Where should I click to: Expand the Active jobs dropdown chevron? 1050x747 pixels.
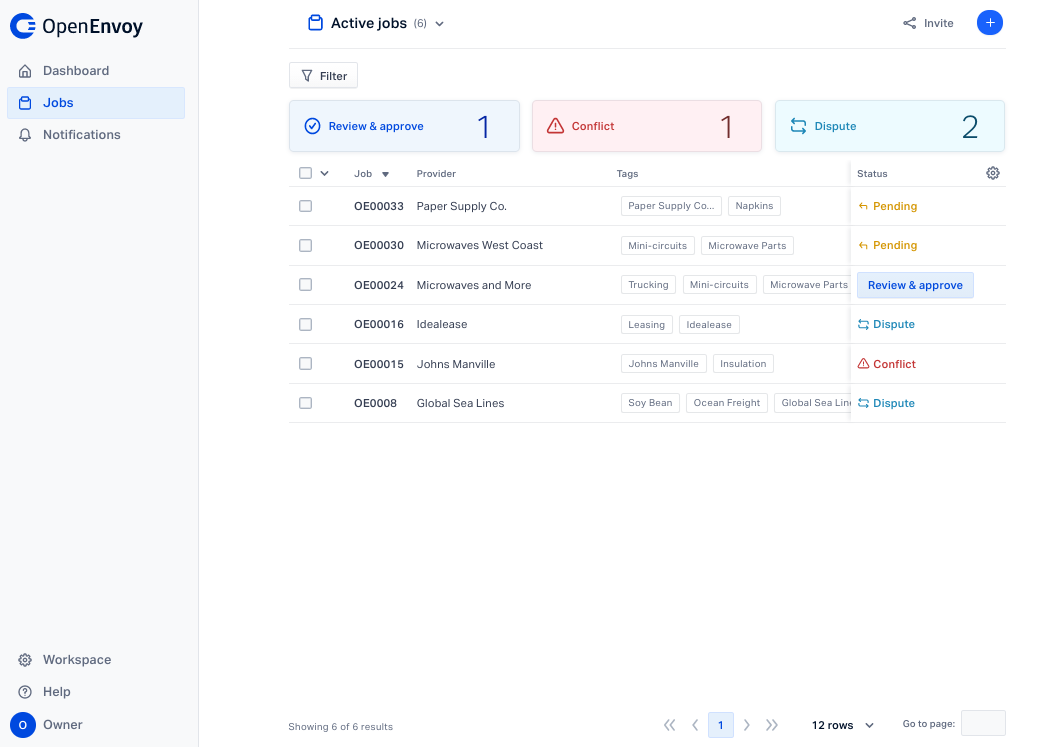coord(439,24)
